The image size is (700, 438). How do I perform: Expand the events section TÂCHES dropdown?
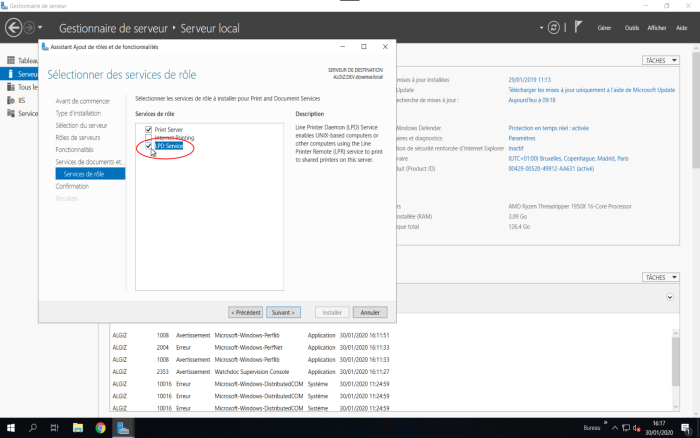pos(659,277)
